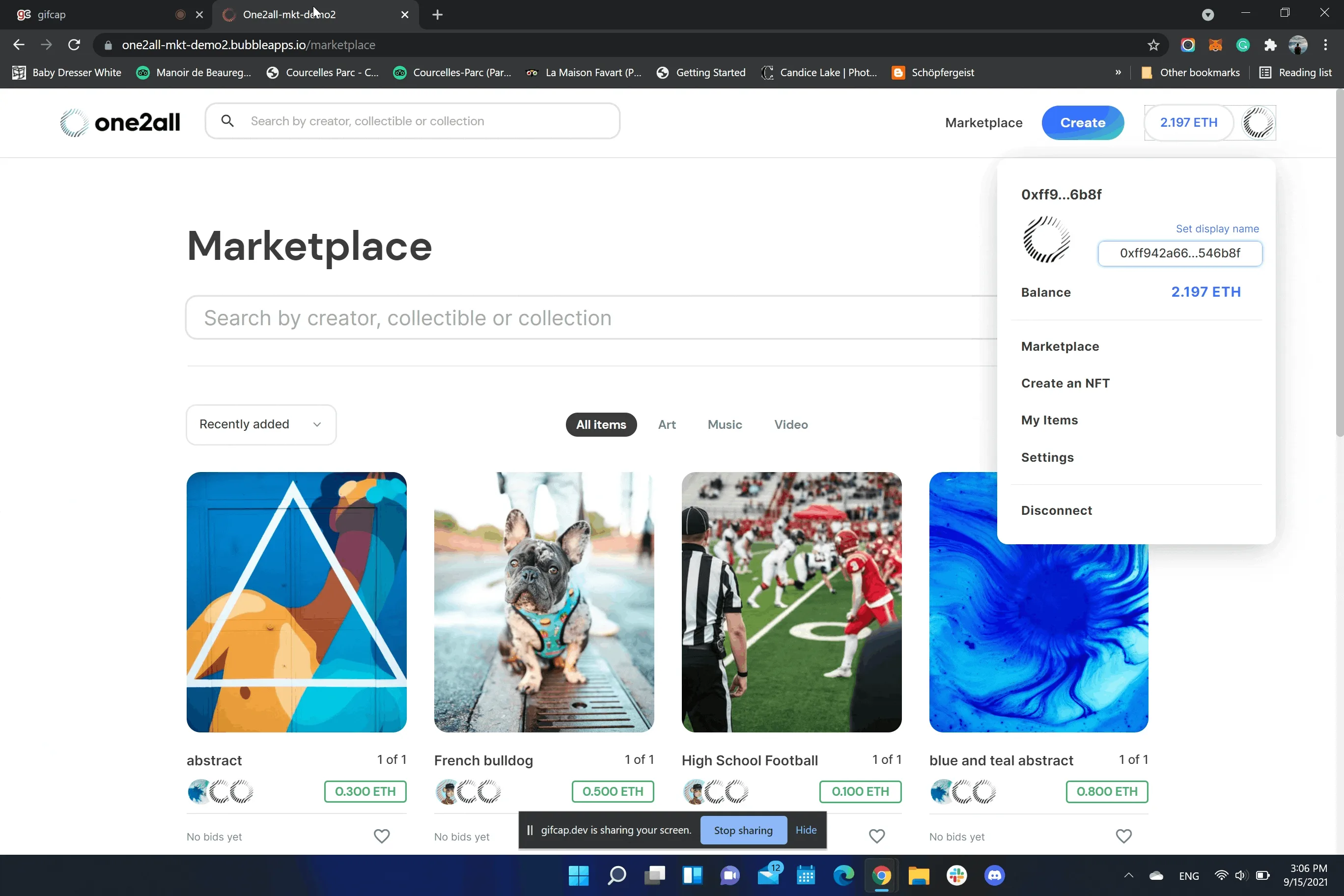This screenshot has width=1344, height=896.
Task: Click the blue Create button
Action: tap(1082, 123)
